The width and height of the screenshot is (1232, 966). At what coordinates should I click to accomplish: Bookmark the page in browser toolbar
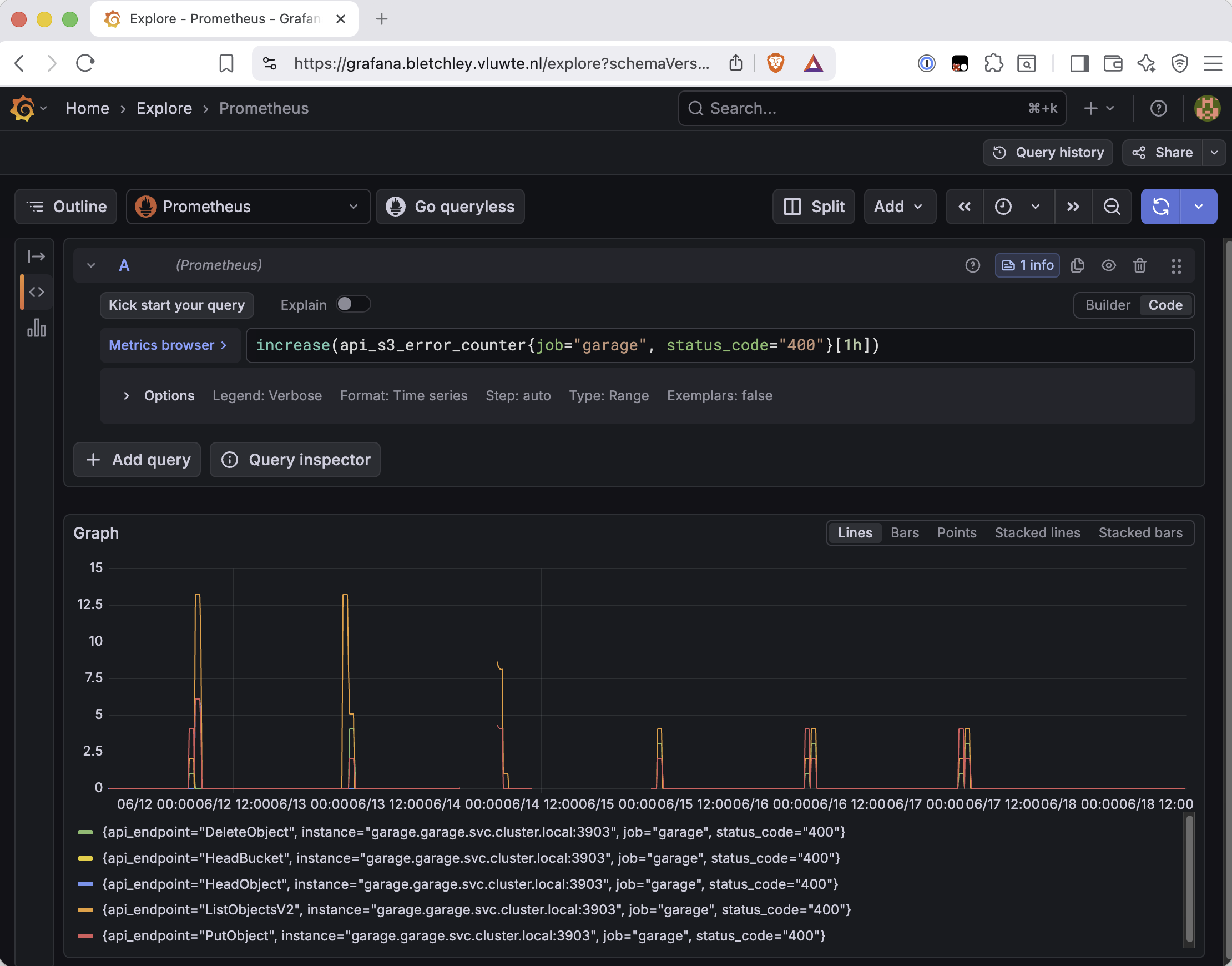point(226,63)
